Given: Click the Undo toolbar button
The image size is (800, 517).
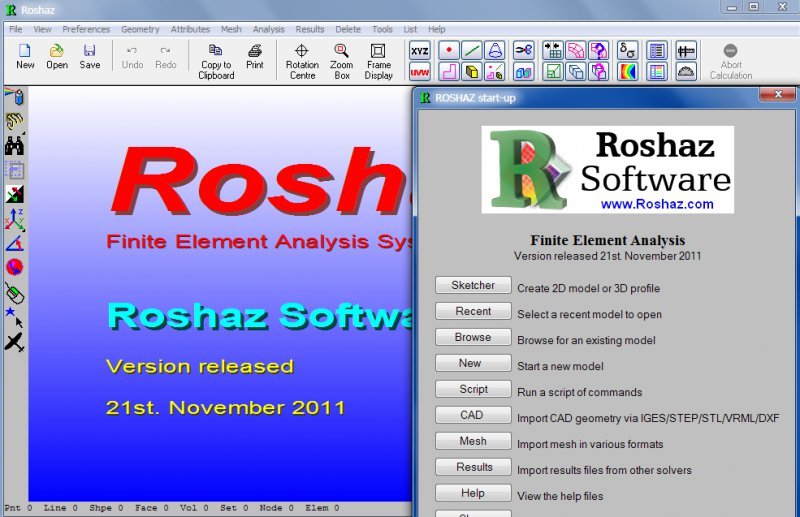Looking at the screenshot, I should (x=132, y=56).
